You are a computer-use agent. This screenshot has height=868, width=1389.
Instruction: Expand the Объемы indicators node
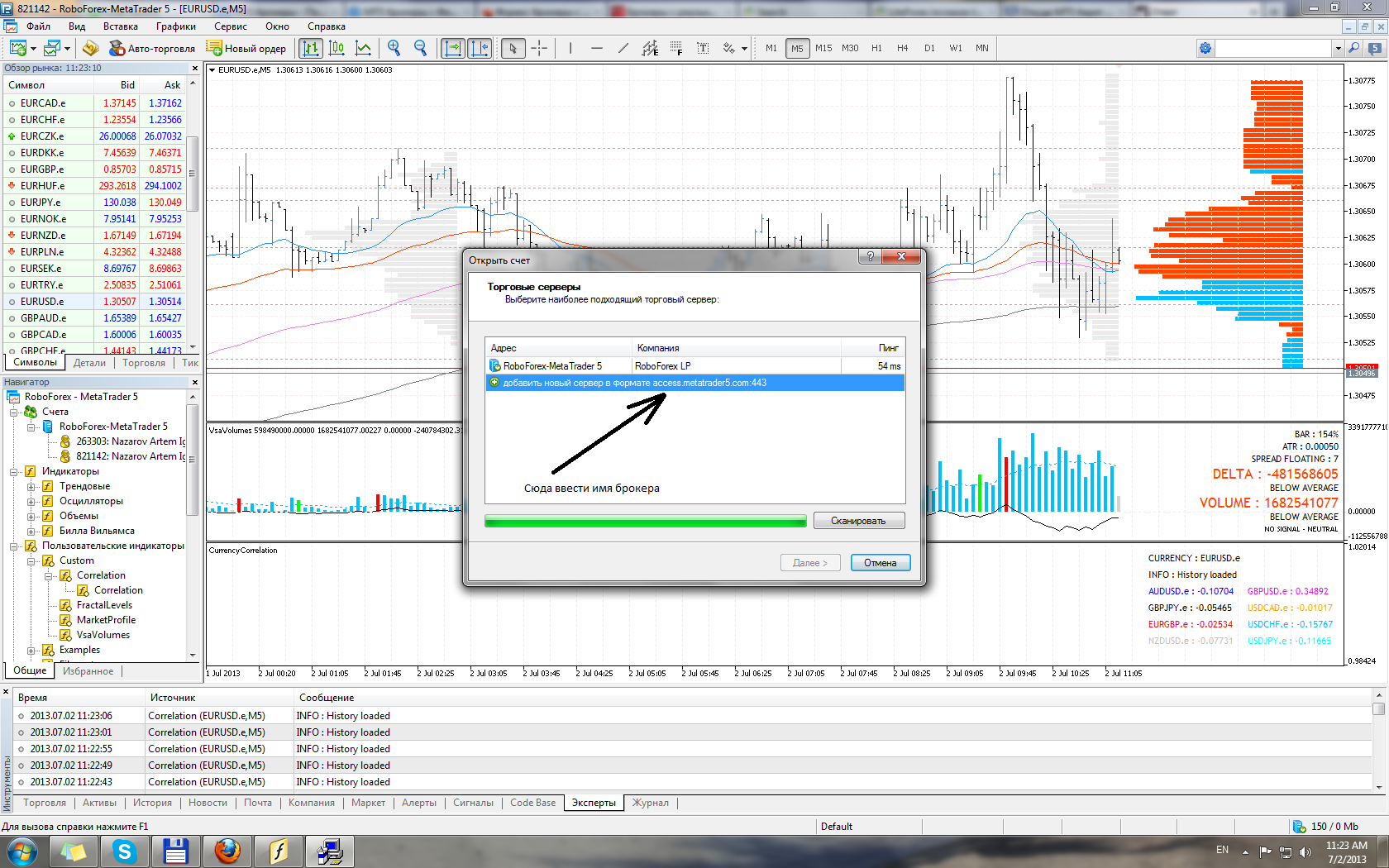click(x=31, y=516)
